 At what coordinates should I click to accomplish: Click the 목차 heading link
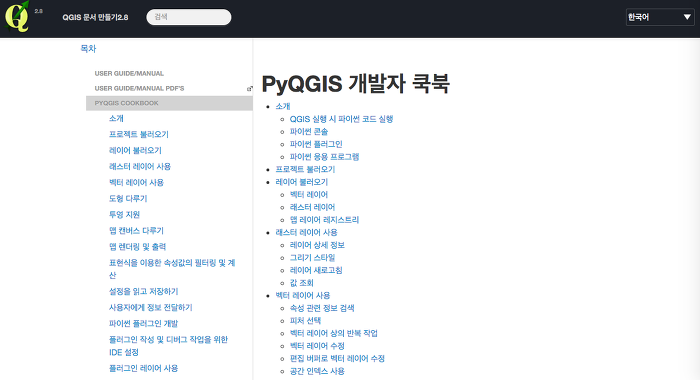coord(88,49)
